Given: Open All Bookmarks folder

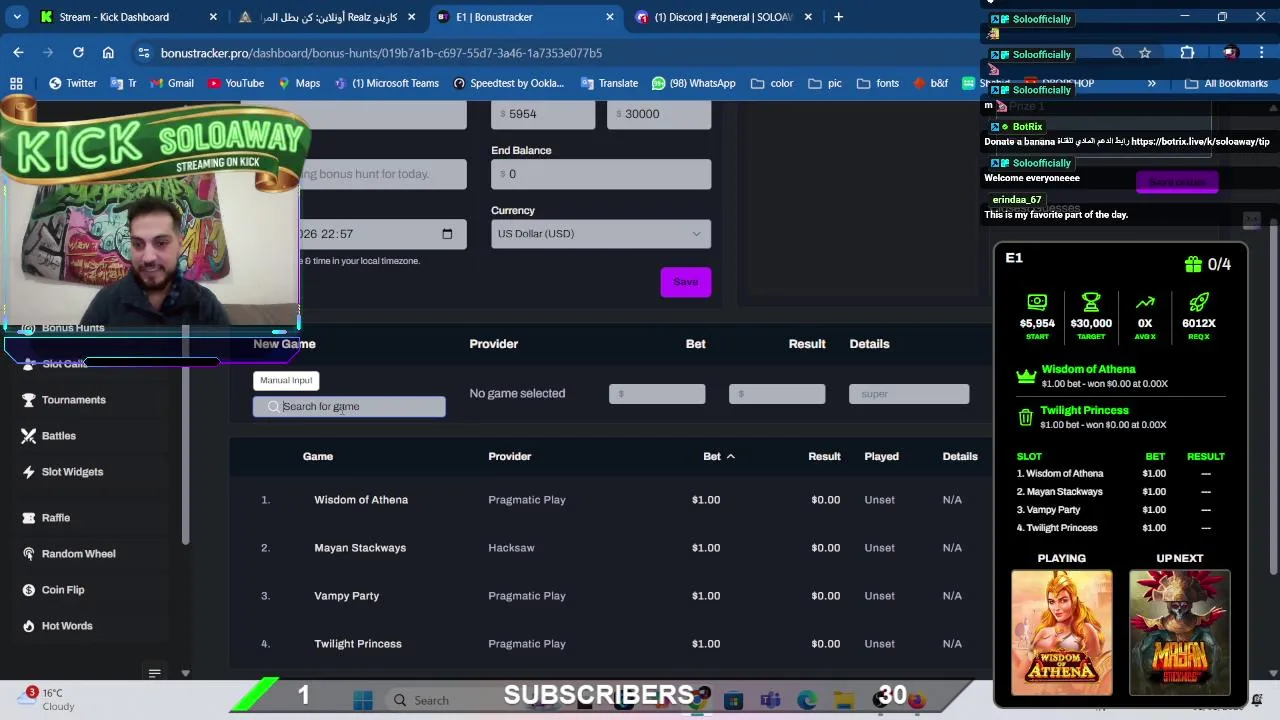Looking at the screenshot, I should [x=1226, y=83].
